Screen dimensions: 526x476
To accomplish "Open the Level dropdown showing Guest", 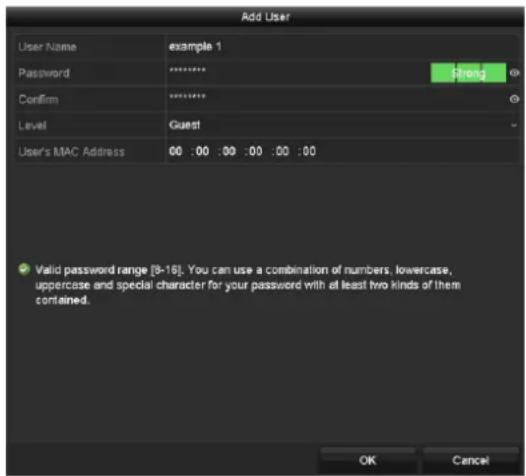I will 343,125.
